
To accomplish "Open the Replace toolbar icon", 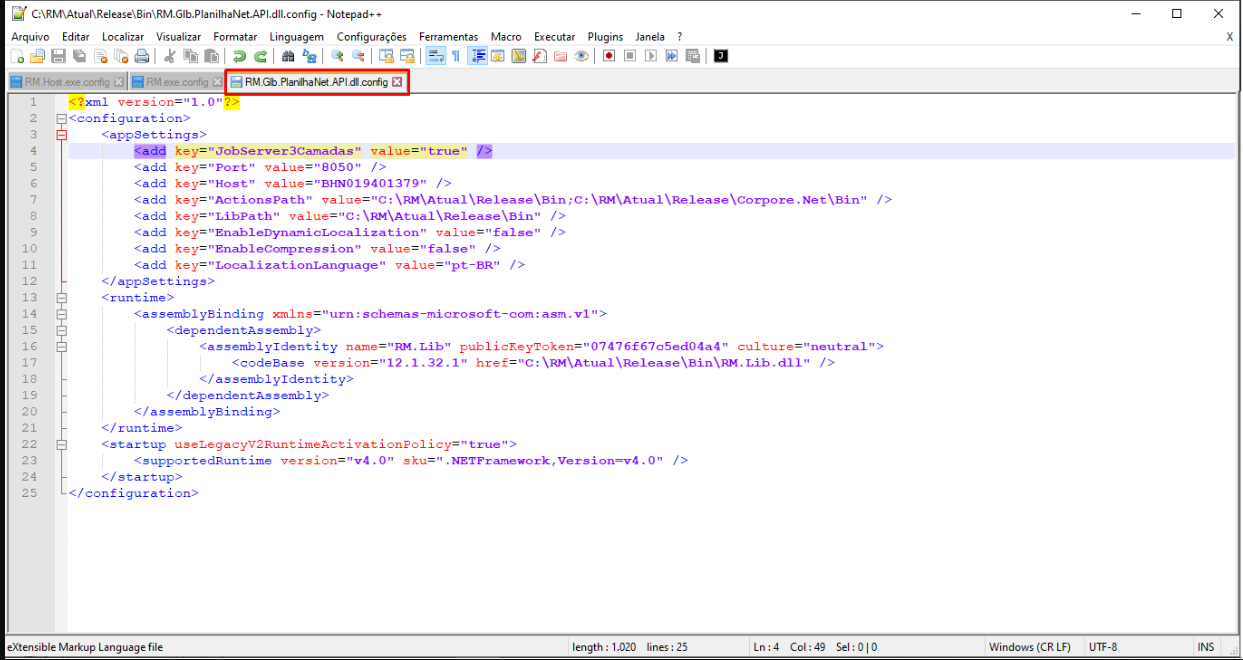I will coord(309,56).
